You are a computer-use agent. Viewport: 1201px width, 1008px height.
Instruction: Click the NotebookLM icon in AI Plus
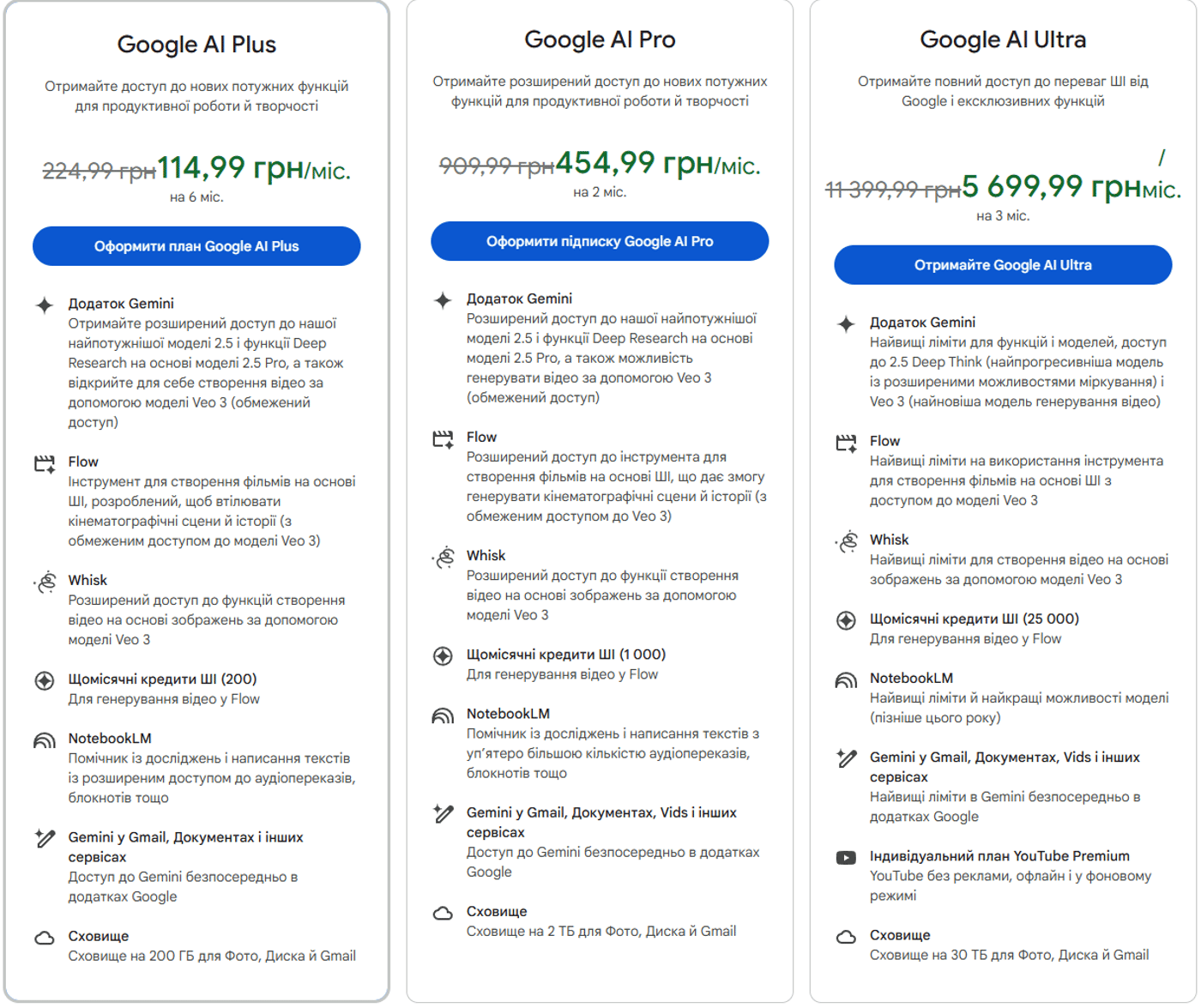[45, 740]
